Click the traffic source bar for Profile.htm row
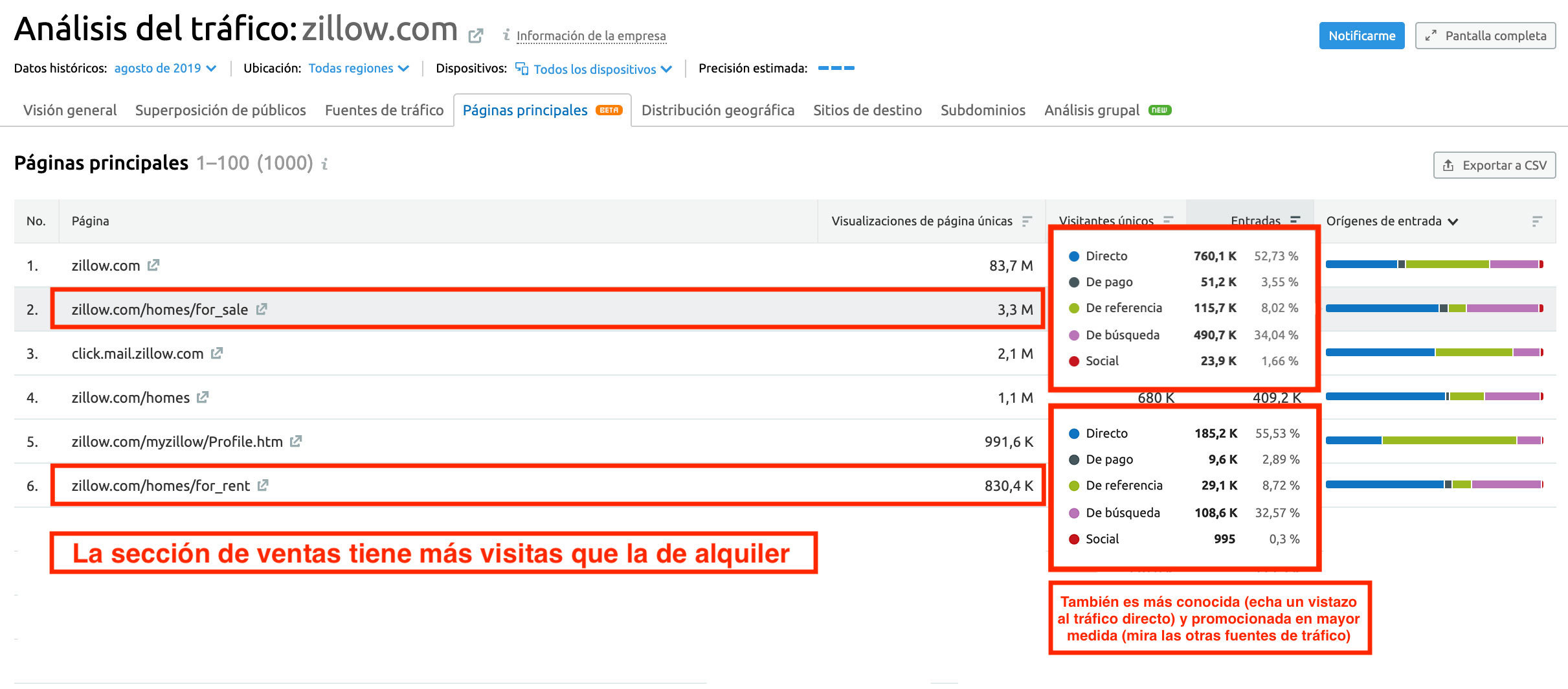The image size is (1568, 689). [1435, 440]
